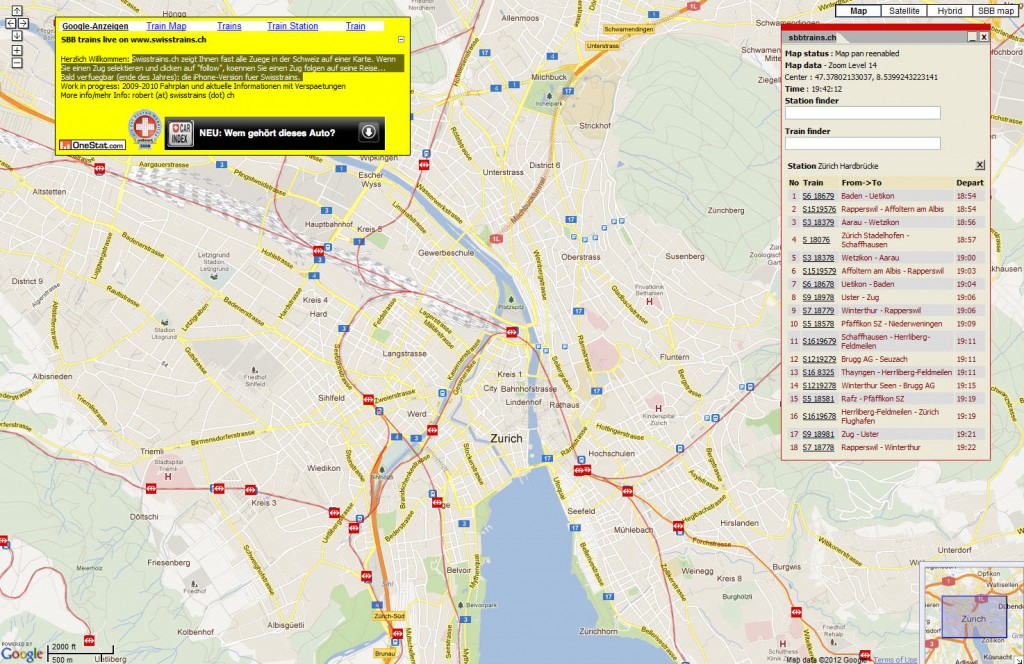Follow train S6 18679 to Baden - Uetikon
The width and height of the screenshot is (1024, 664).
point(820,196)
